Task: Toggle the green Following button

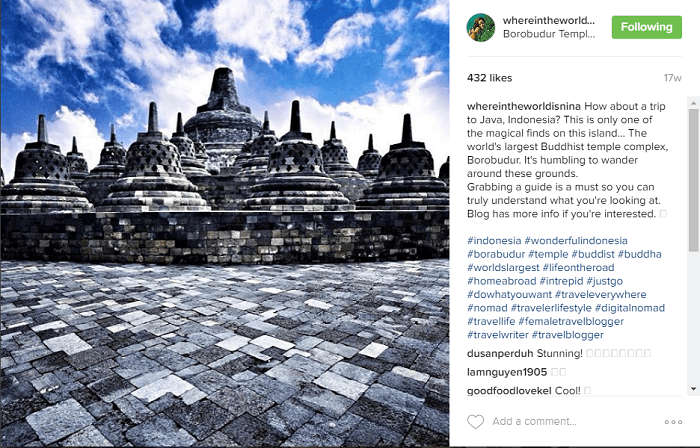Action: tap(646, 27)
